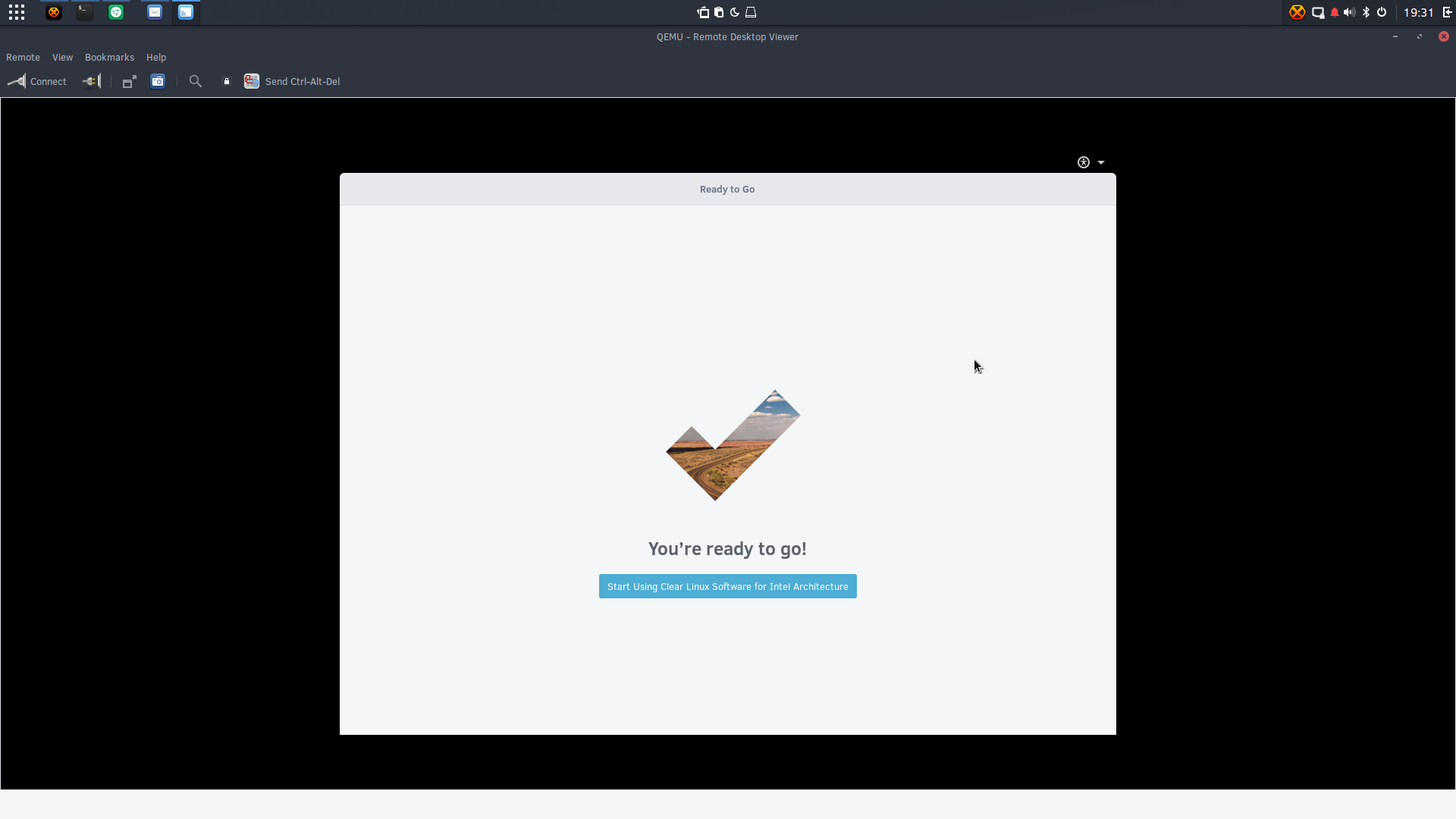Screen dimensions: 1456x819
Task: Open the View menu
Action: coord(62,58)
